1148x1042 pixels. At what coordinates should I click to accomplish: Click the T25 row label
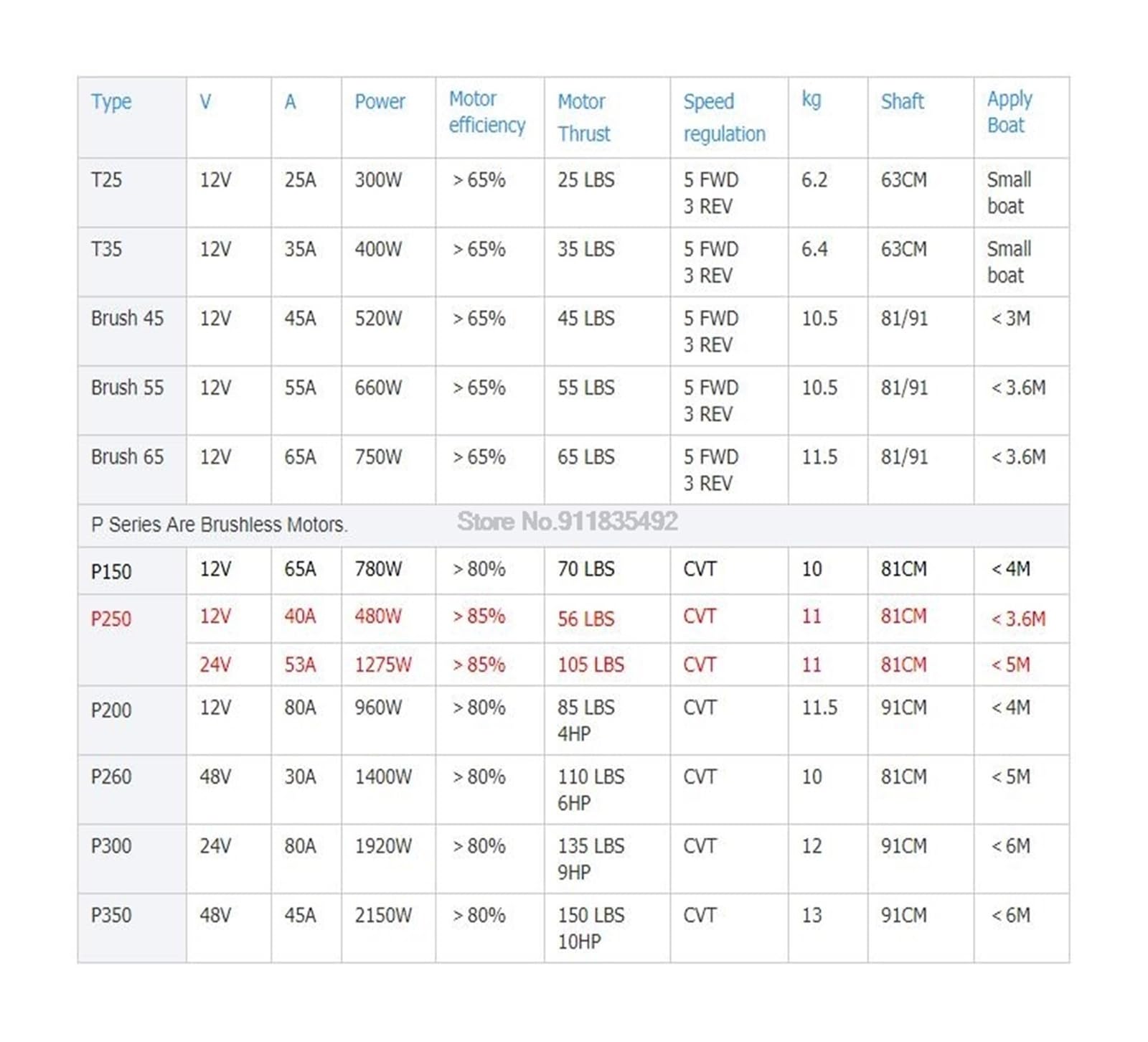[x=106, y=179]
